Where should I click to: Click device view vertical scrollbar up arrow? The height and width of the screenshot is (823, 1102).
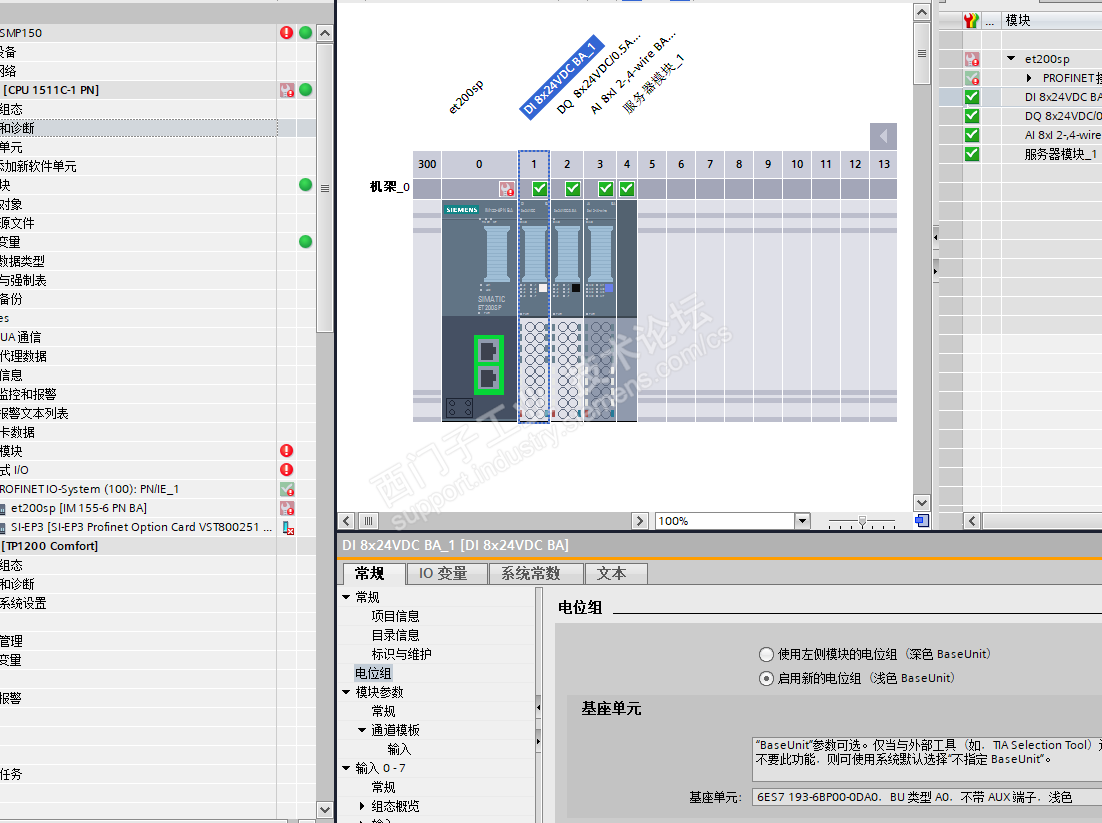921,12
